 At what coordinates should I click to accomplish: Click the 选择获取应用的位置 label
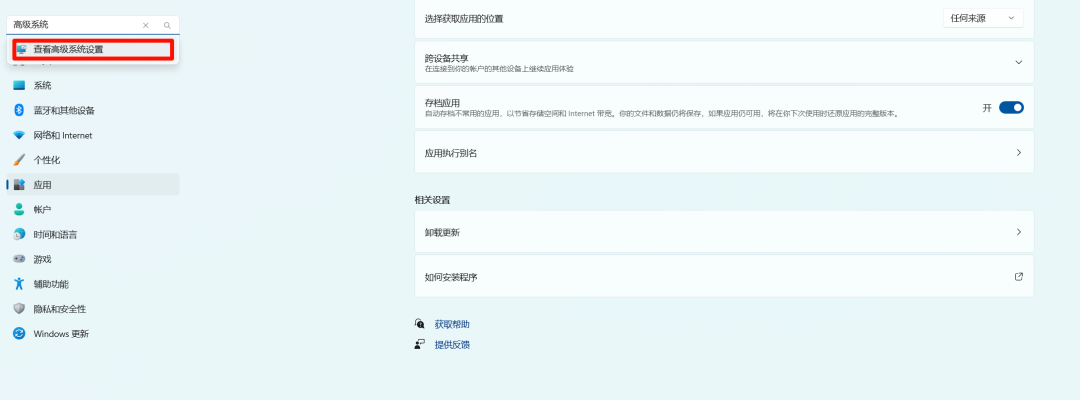point(464,19)
